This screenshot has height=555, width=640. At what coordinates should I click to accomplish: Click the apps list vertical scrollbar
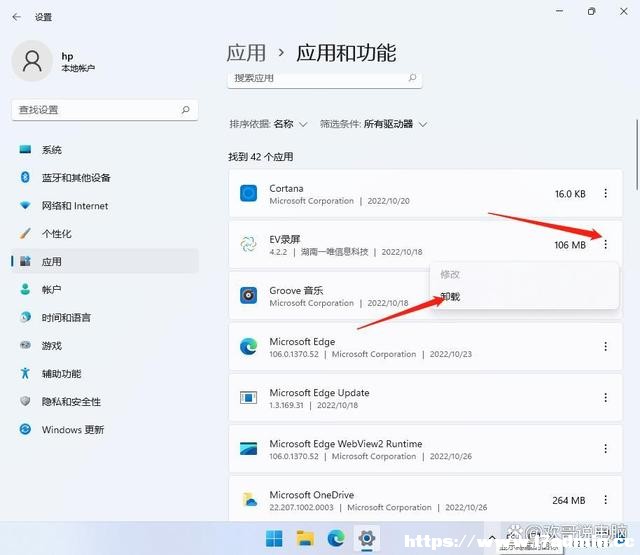pos(636,155)
